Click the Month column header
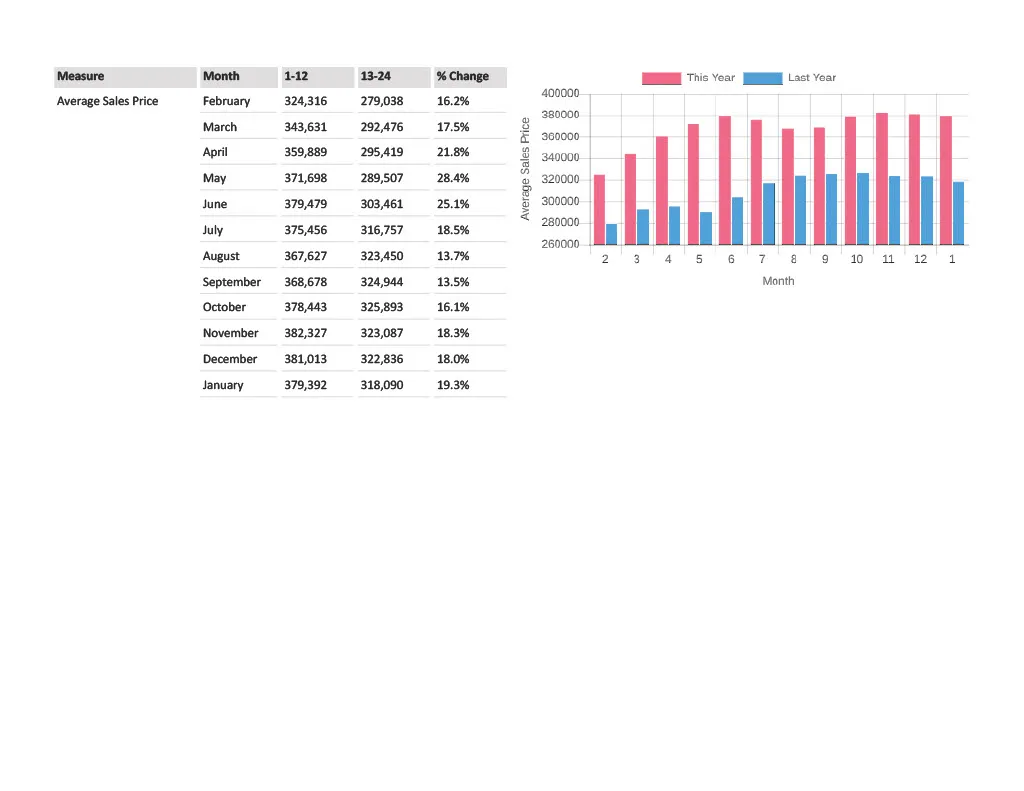Image resolution: width=1024 pixels, height=791 pixels. tap(238, 76)
